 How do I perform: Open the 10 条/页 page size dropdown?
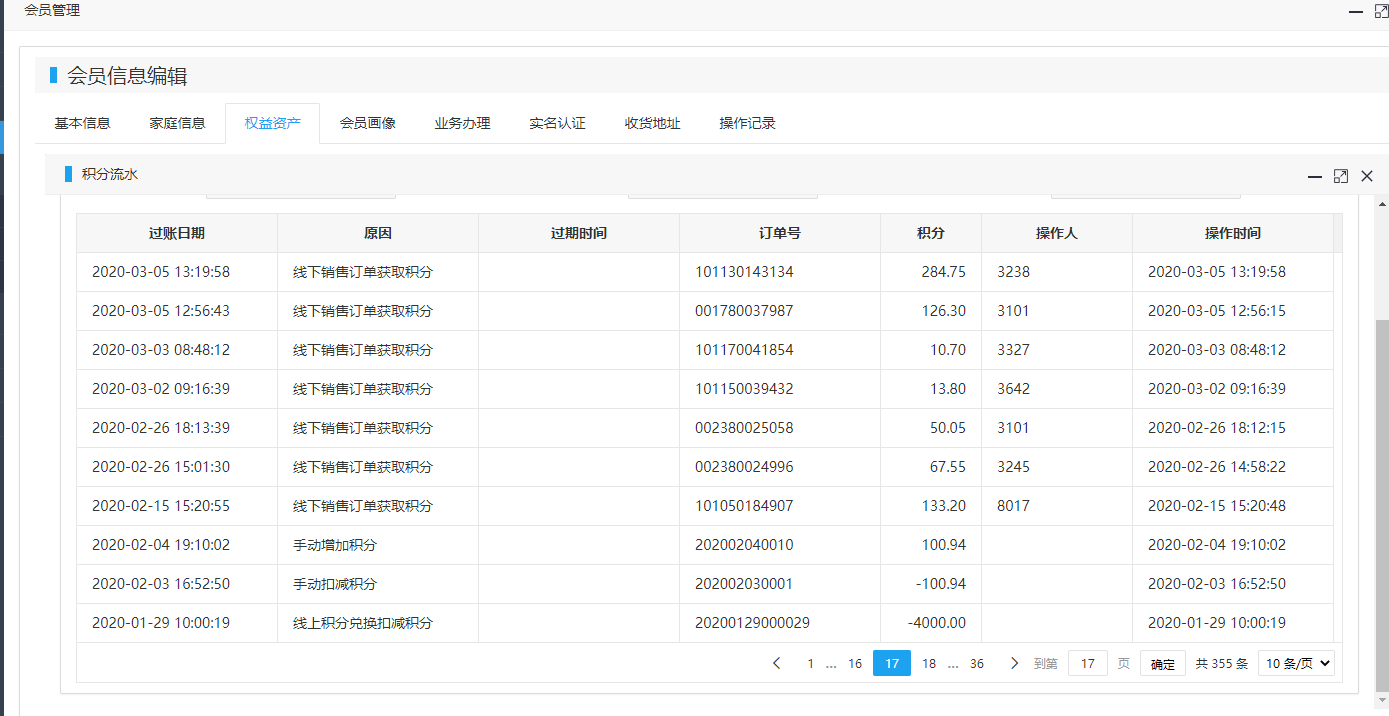pyautogui.click(x=1296, y=663)
